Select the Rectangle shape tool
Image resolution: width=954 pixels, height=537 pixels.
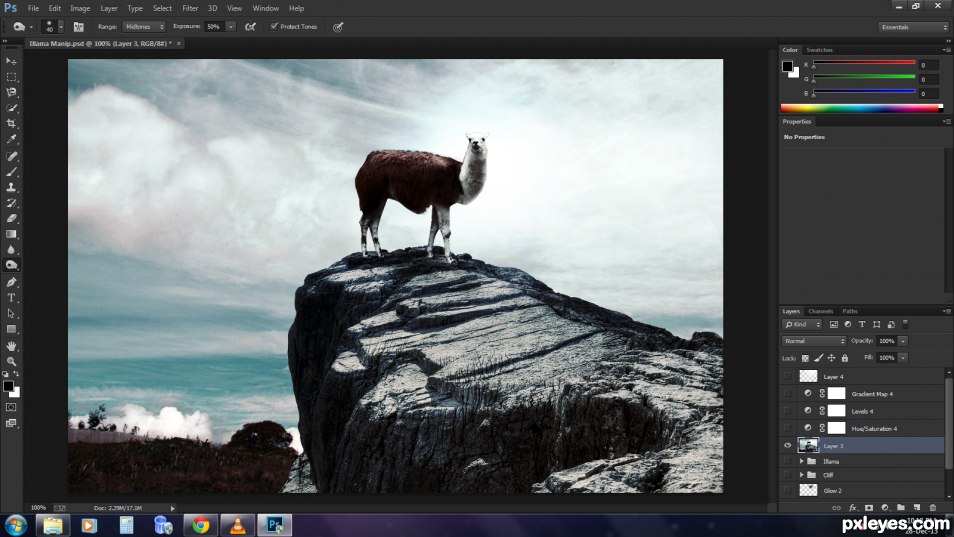click(11, 329)
